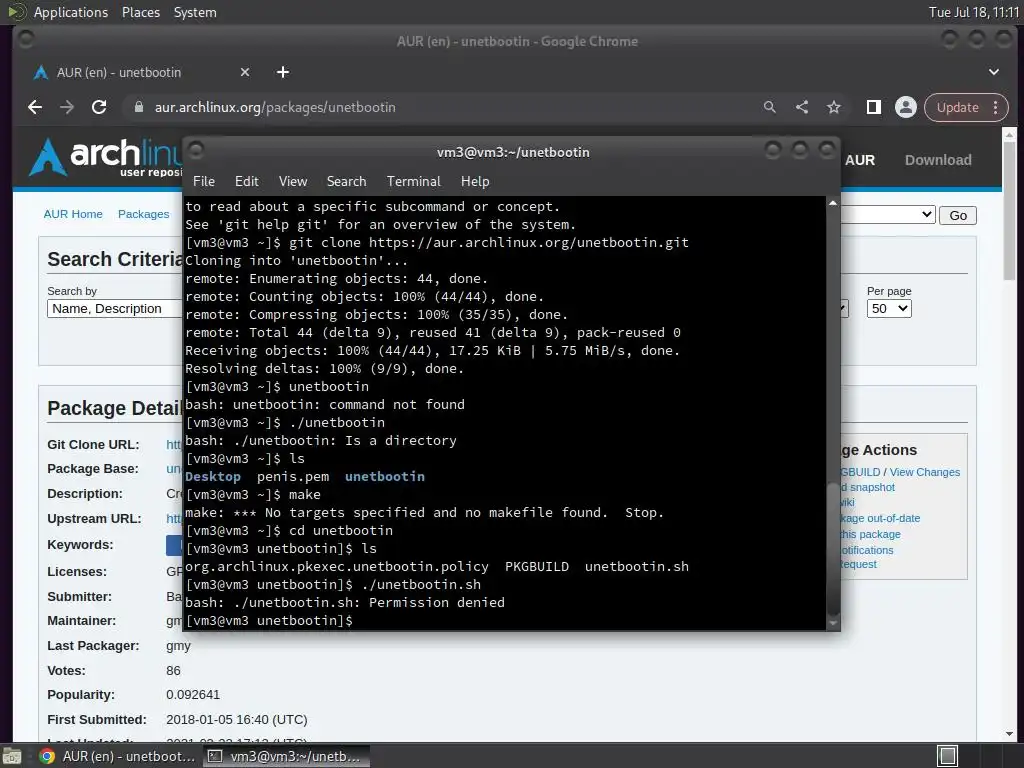Open the Terminal menu in terminal window
This screenshot has height=768, width=1024.
[x=413, y=182]
